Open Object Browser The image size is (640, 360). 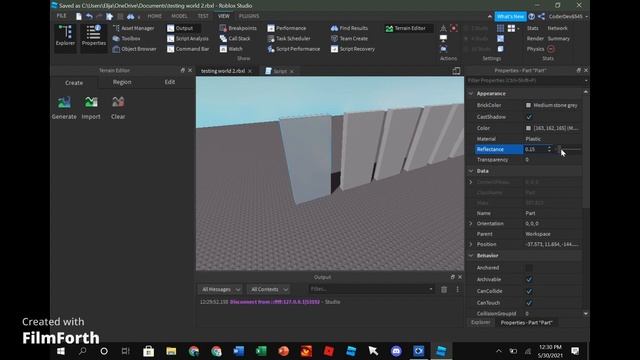tap(134, 49)
